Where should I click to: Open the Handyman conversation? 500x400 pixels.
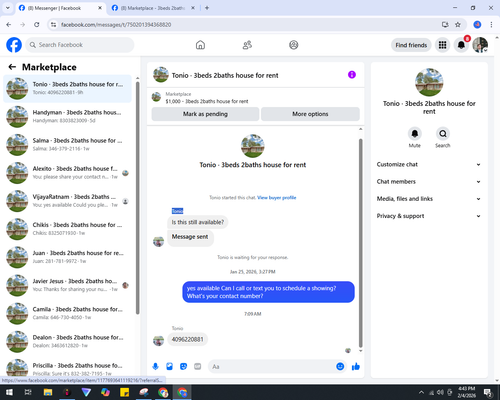[67, 117]
